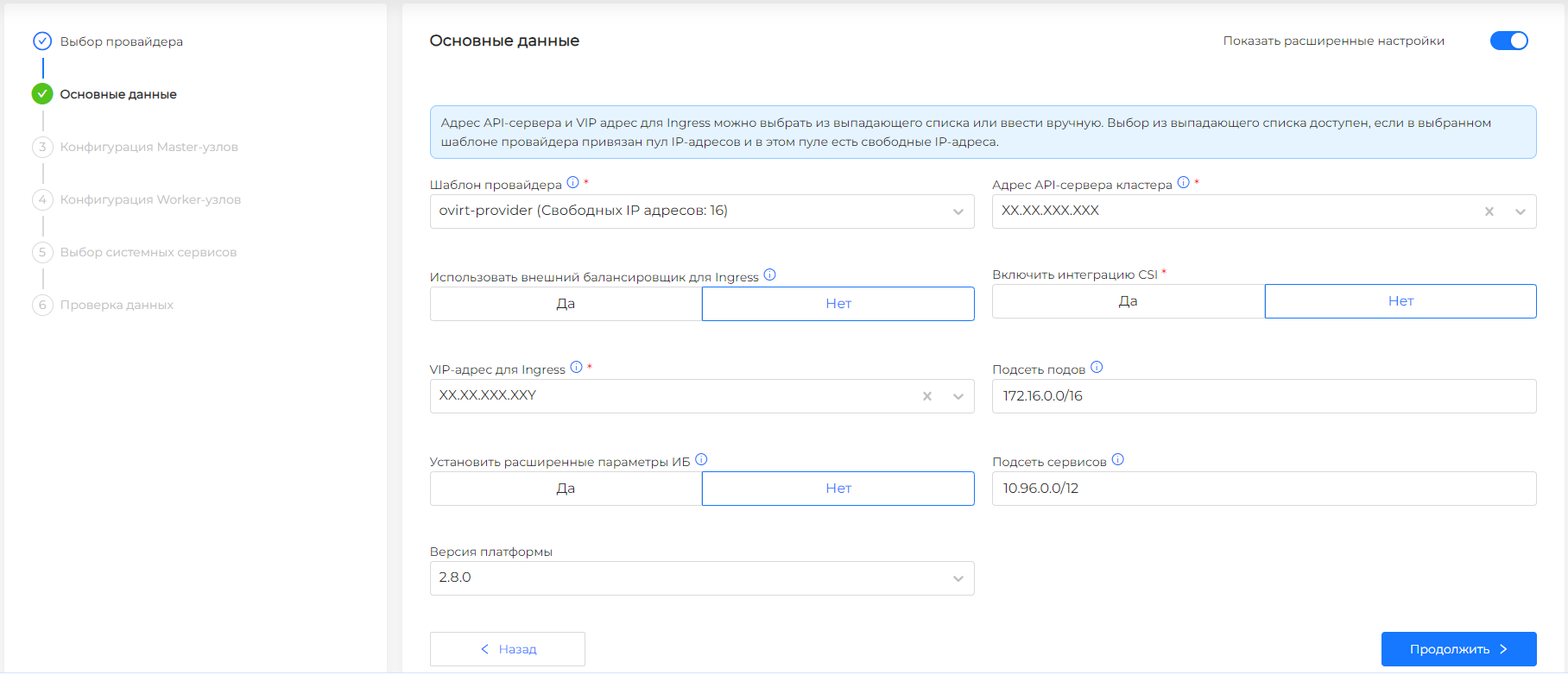The image size is (1568, 675).
Task: Click info icon next to VIP-адрес для Ingress
Action: [x=576, y=367]
